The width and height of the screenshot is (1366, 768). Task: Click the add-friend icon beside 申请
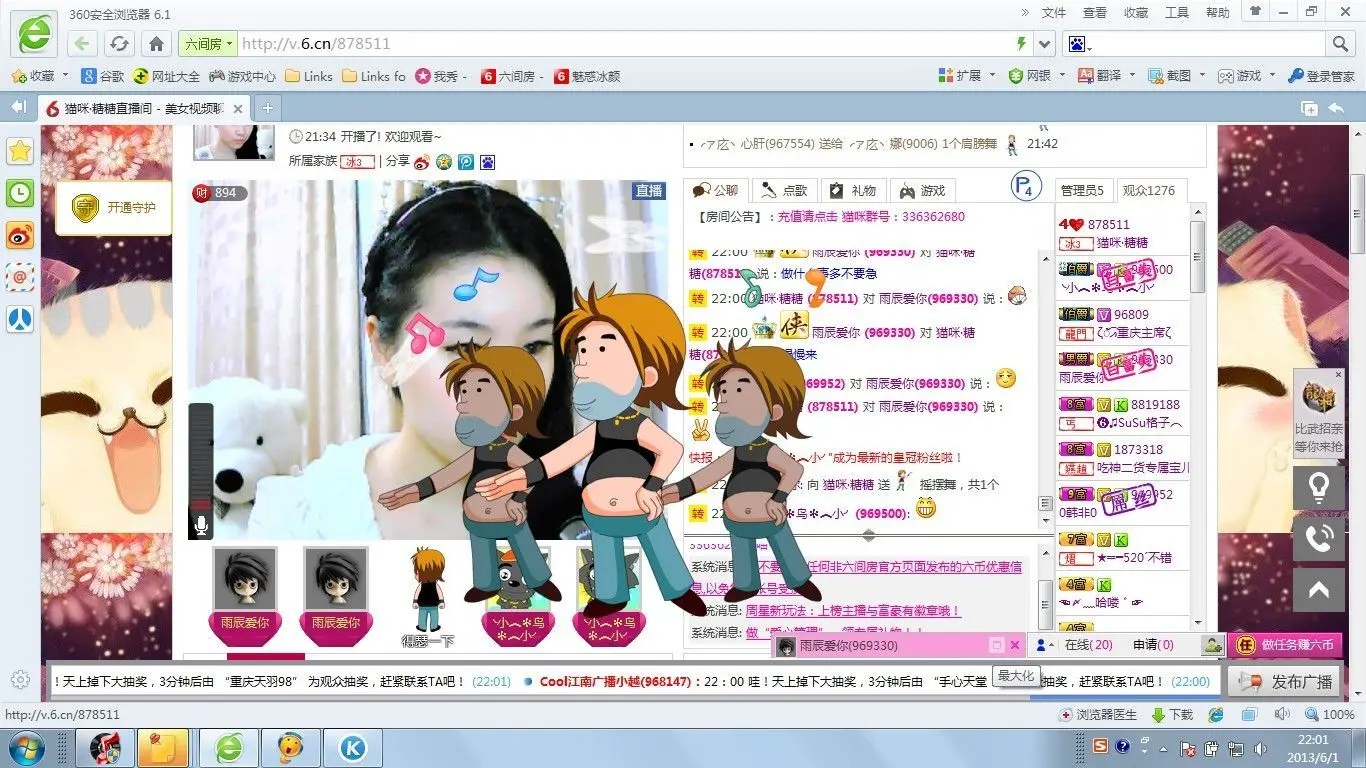click(x=1212, y=646)
